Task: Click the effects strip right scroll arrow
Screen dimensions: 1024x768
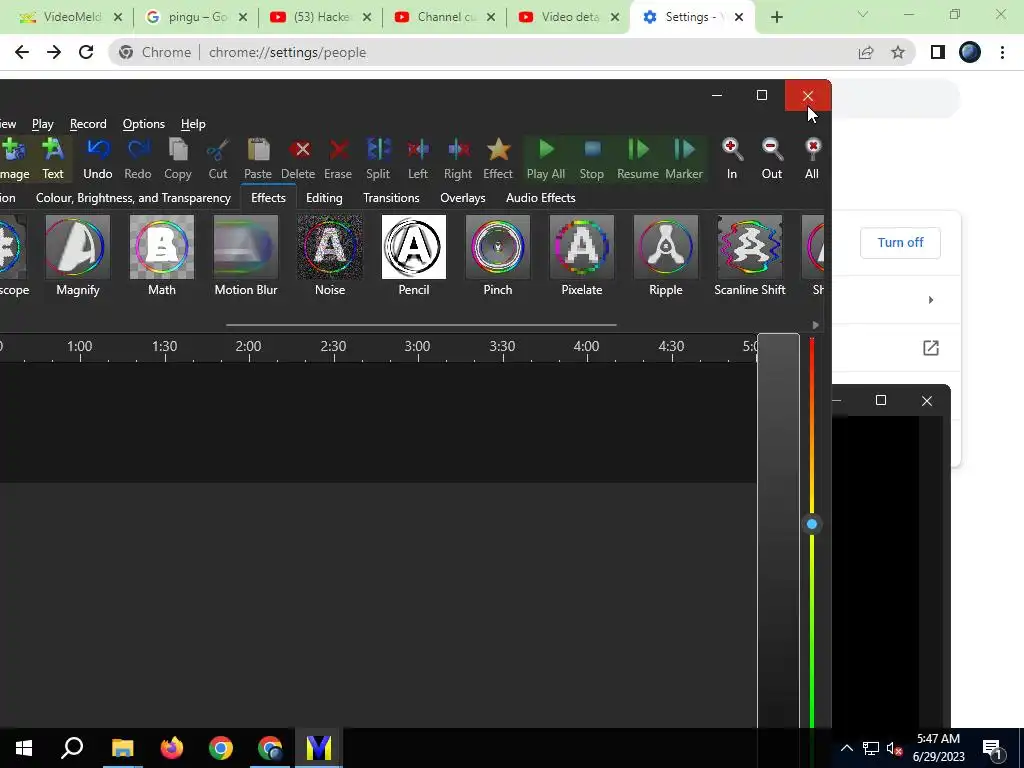Action: [815, 325]
